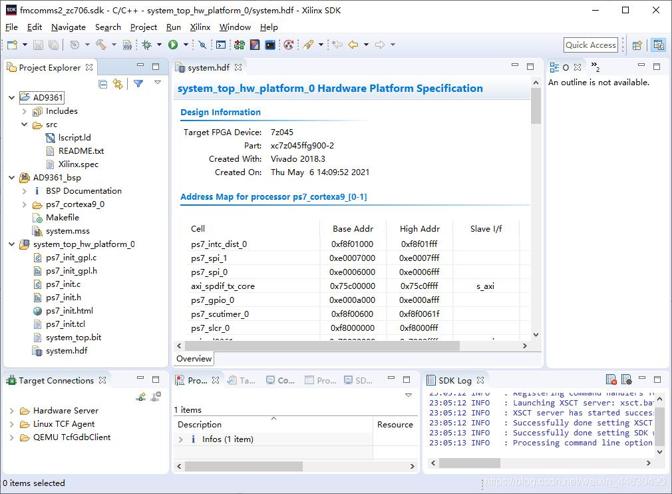This screenshot has height=494, width=672.
Task: Click the Quick Access field
Action: click(591, 45)
